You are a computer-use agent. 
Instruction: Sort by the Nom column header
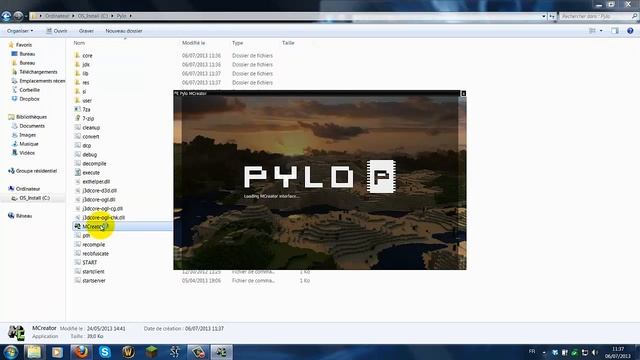pyautogui.click(x=79, y=43)
